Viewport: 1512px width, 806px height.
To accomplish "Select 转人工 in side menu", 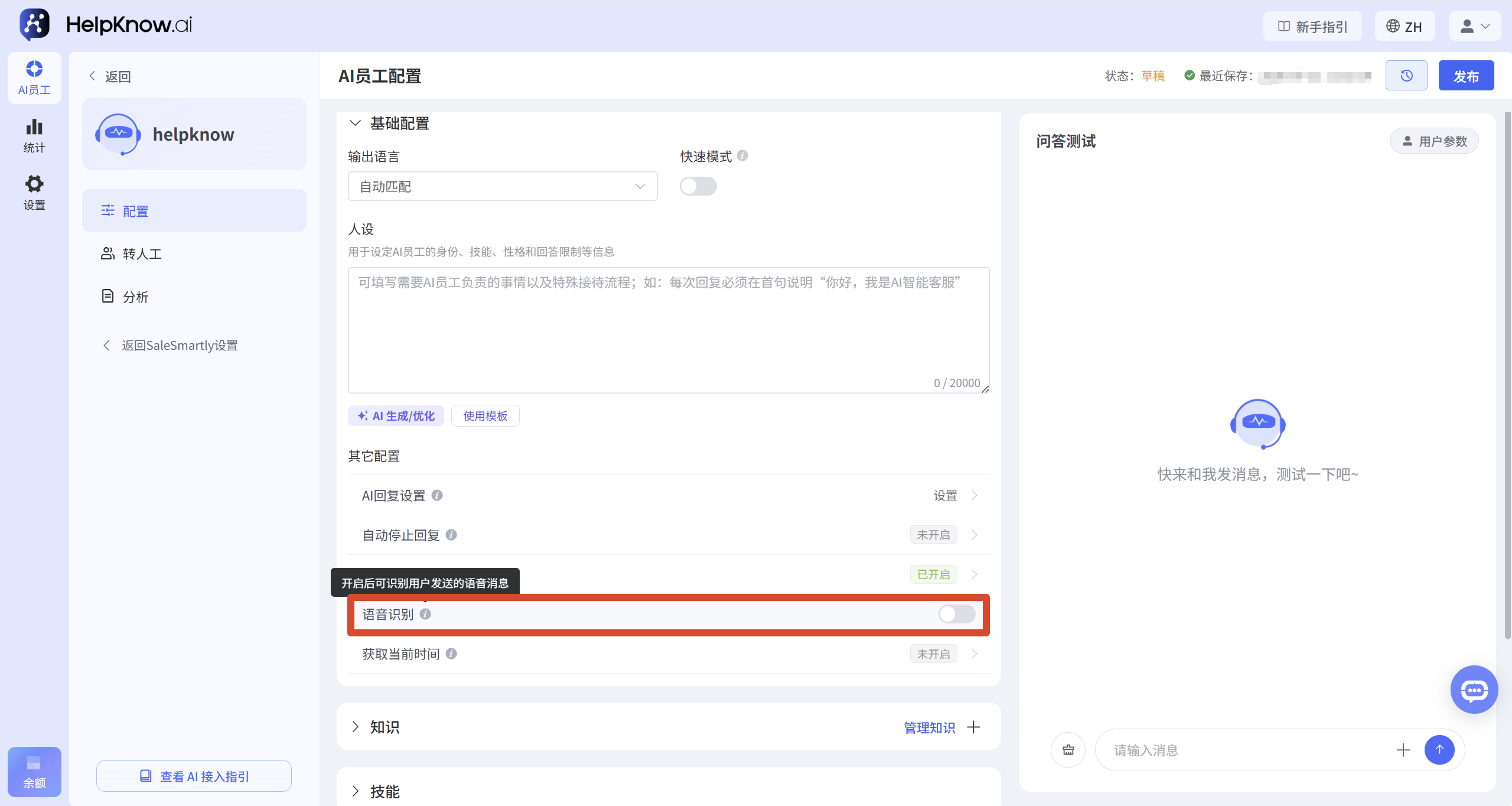I will tap(194, 253).
